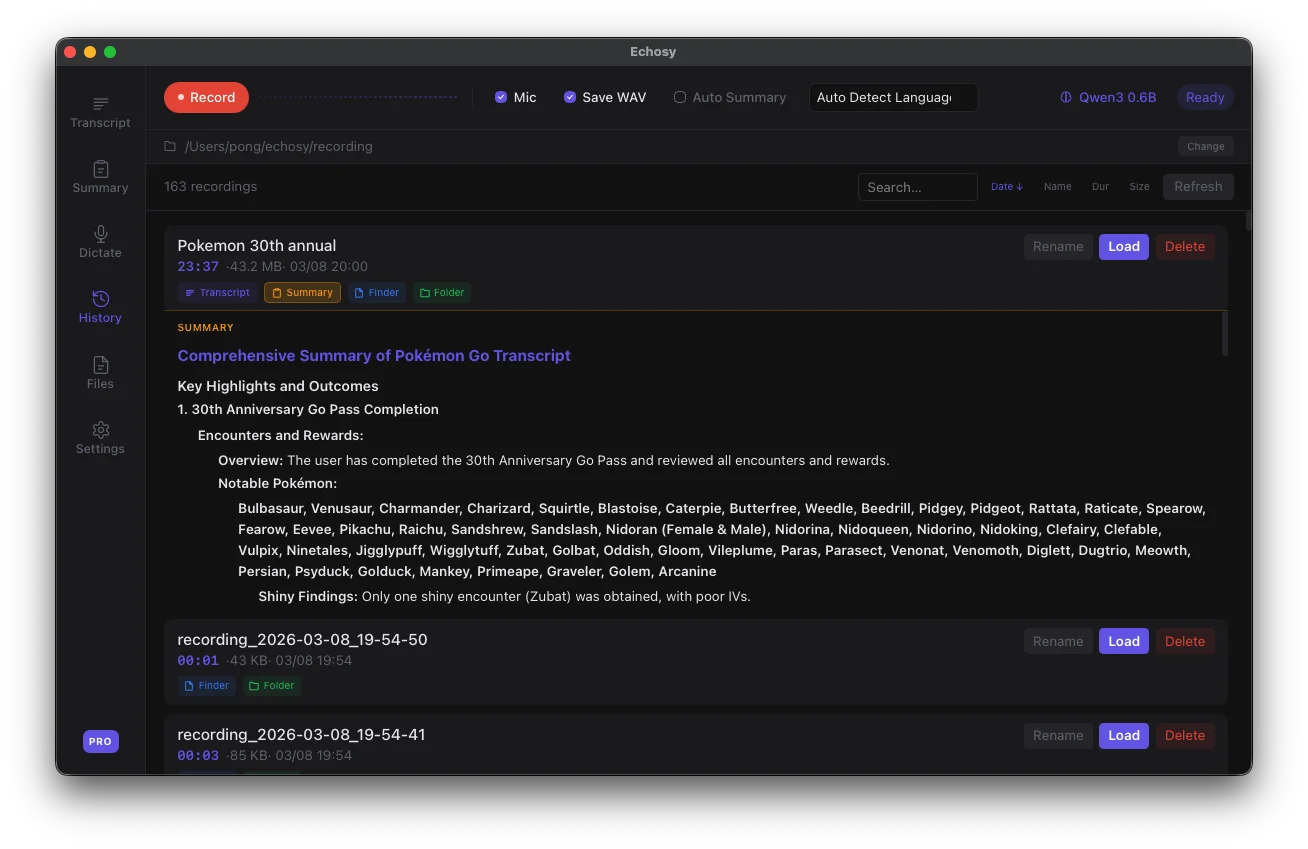
Task: Enable the Auto Summary checkbox
Action: pyautogui.click(x=680, y=97)
